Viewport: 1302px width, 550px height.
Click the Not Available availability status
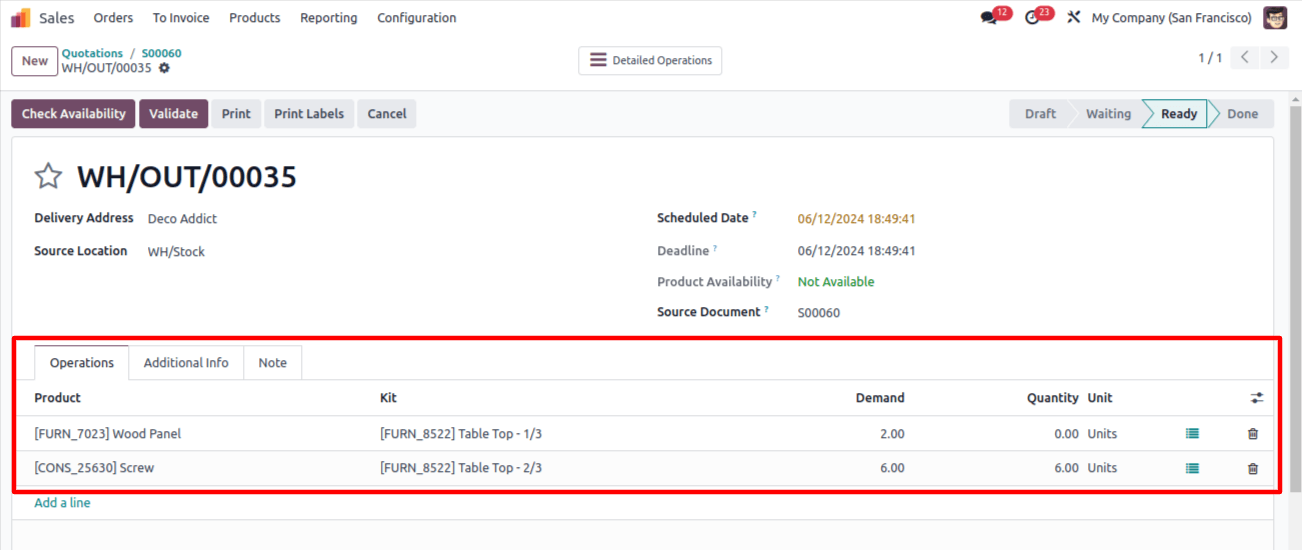[x=836, y=282]
